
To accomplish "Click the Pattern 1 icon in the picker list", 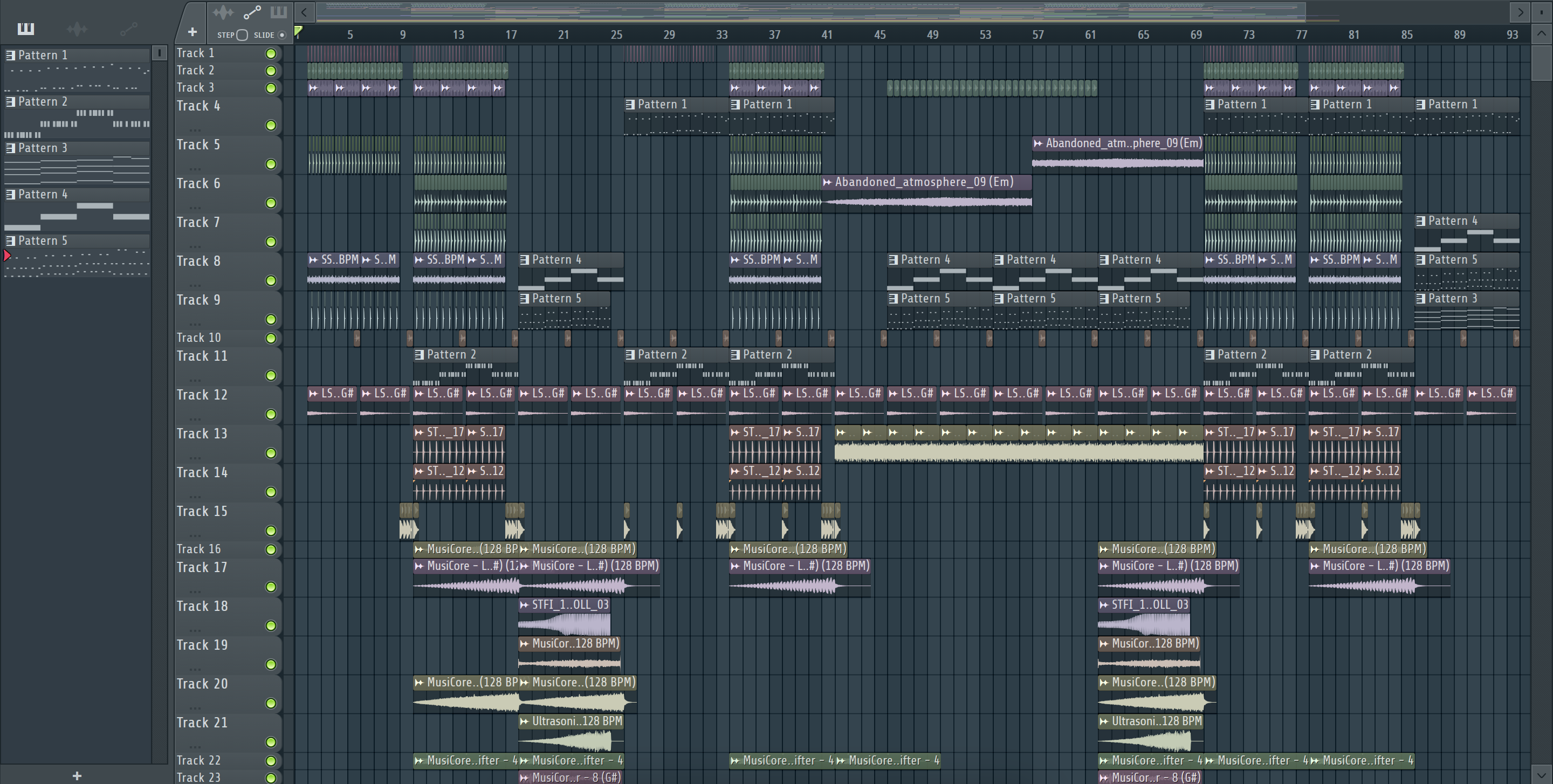I will click(x=10, y=55).
